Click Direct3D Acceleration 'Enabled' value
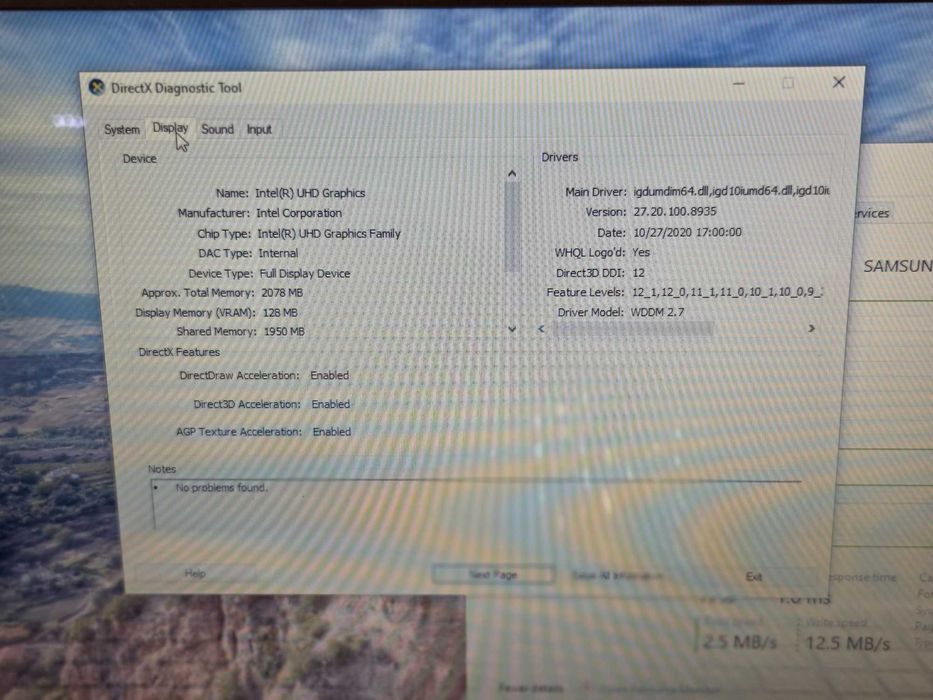 click(x=331, y=404)
